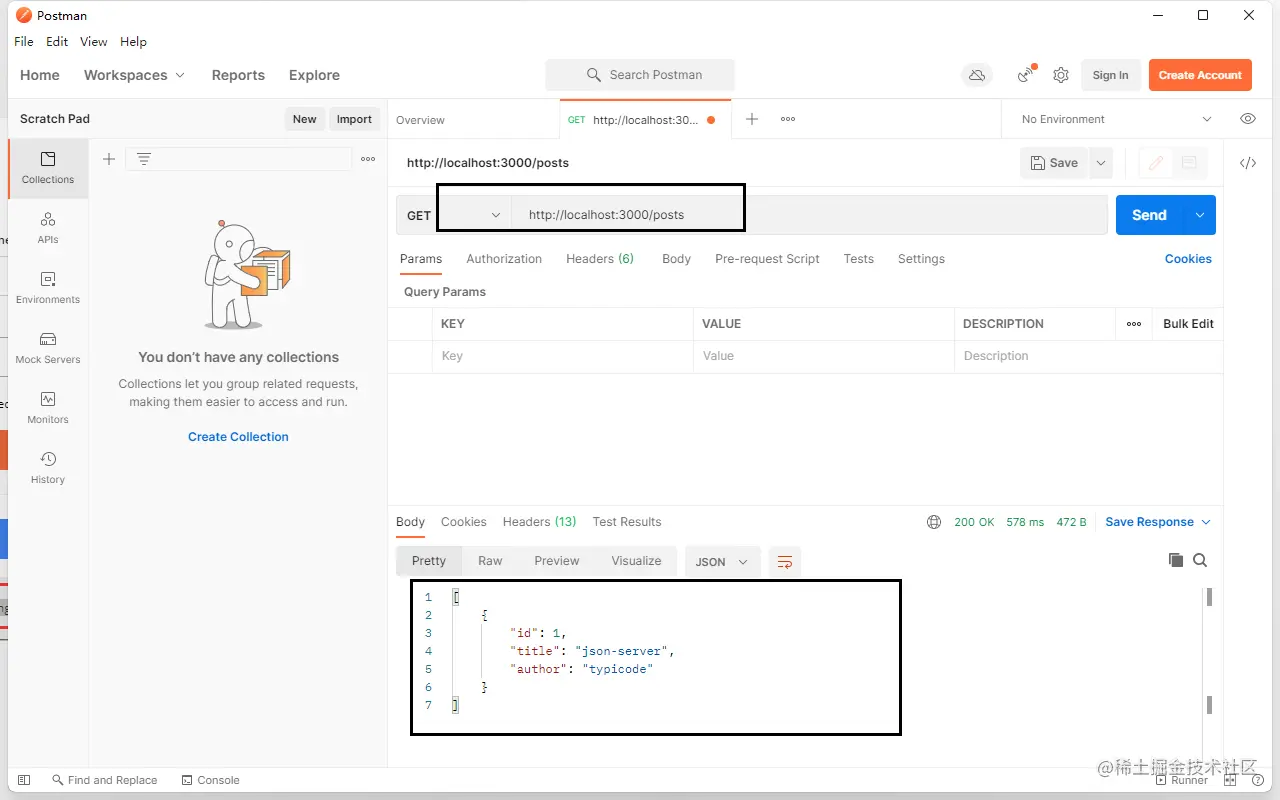1280x800 pixels.
Task: Open the View menu
Action: pyautogui.click(x=94, y=42)
